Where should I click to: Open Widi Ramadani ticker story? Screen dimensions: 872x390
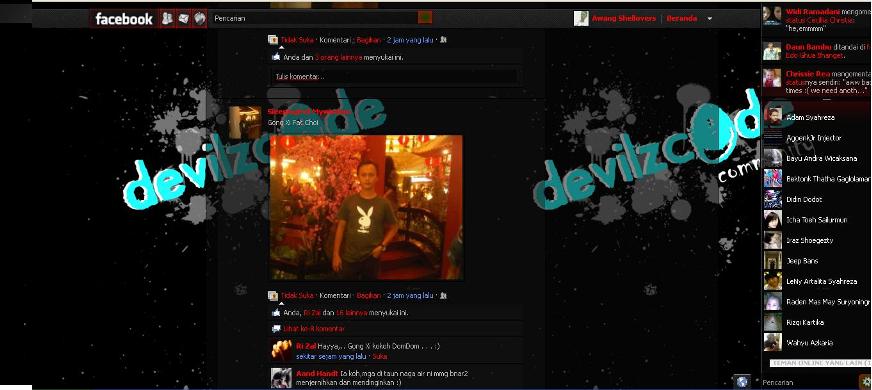click(x=817, y=19)
